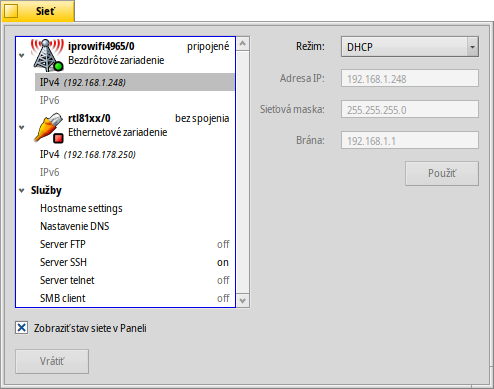
Task: Click the wireless tower icon for iprowifi4965/0
Action: point(48,55)
